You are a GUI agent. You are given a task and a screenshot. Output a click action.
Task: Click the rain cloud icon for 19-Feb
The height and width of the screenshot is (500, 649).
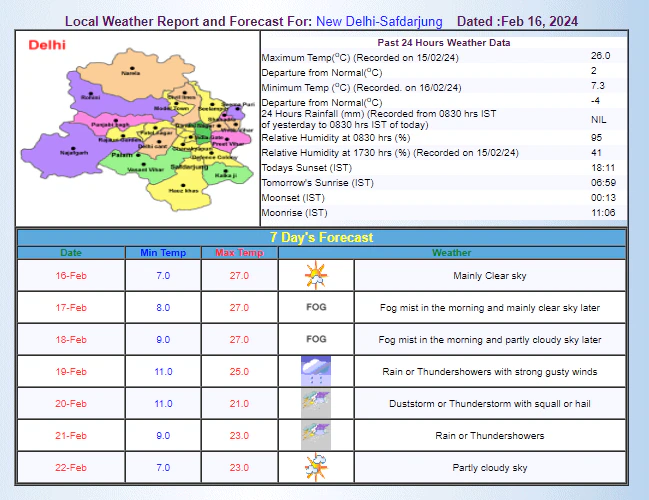click(x=316, y=371)
